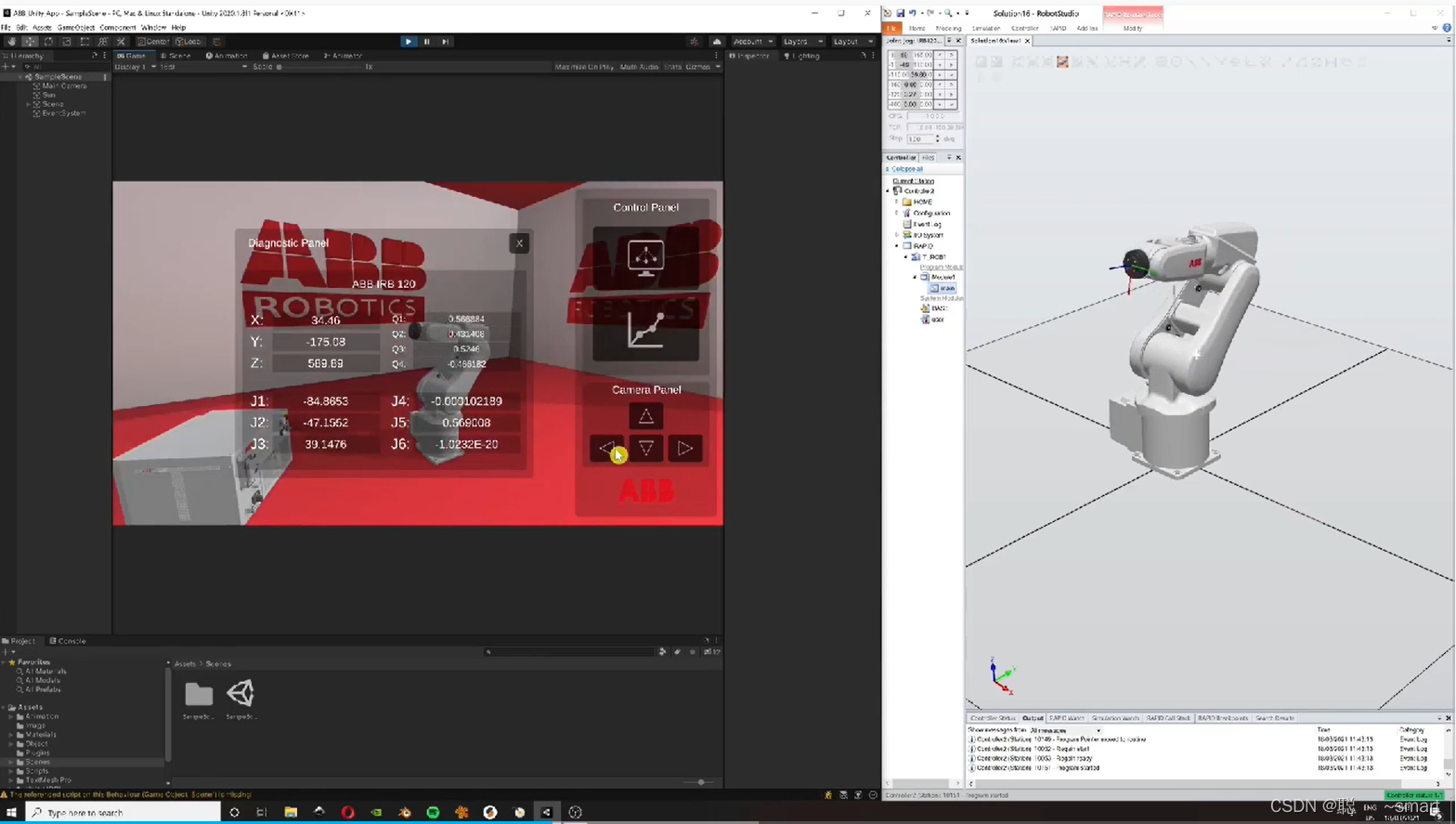Open the Layers dropdown

[802, 42]
